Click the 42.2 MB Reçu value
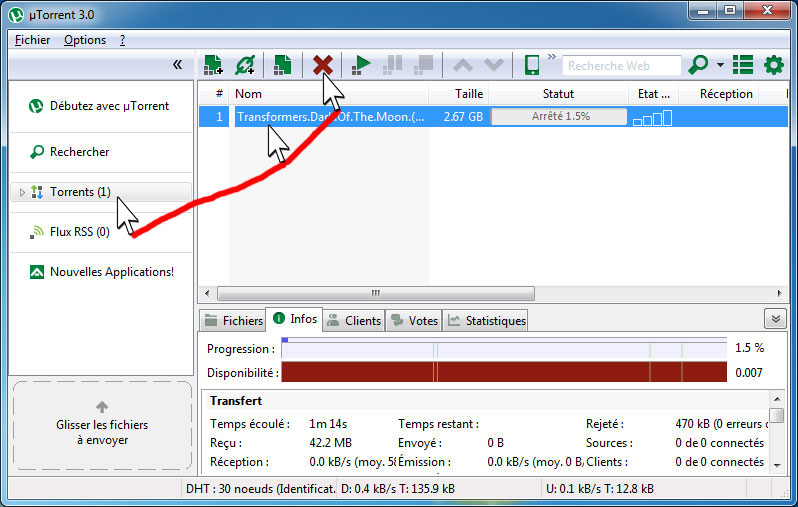The height and width of the screenshot is (507, 798). coord(330,443)
